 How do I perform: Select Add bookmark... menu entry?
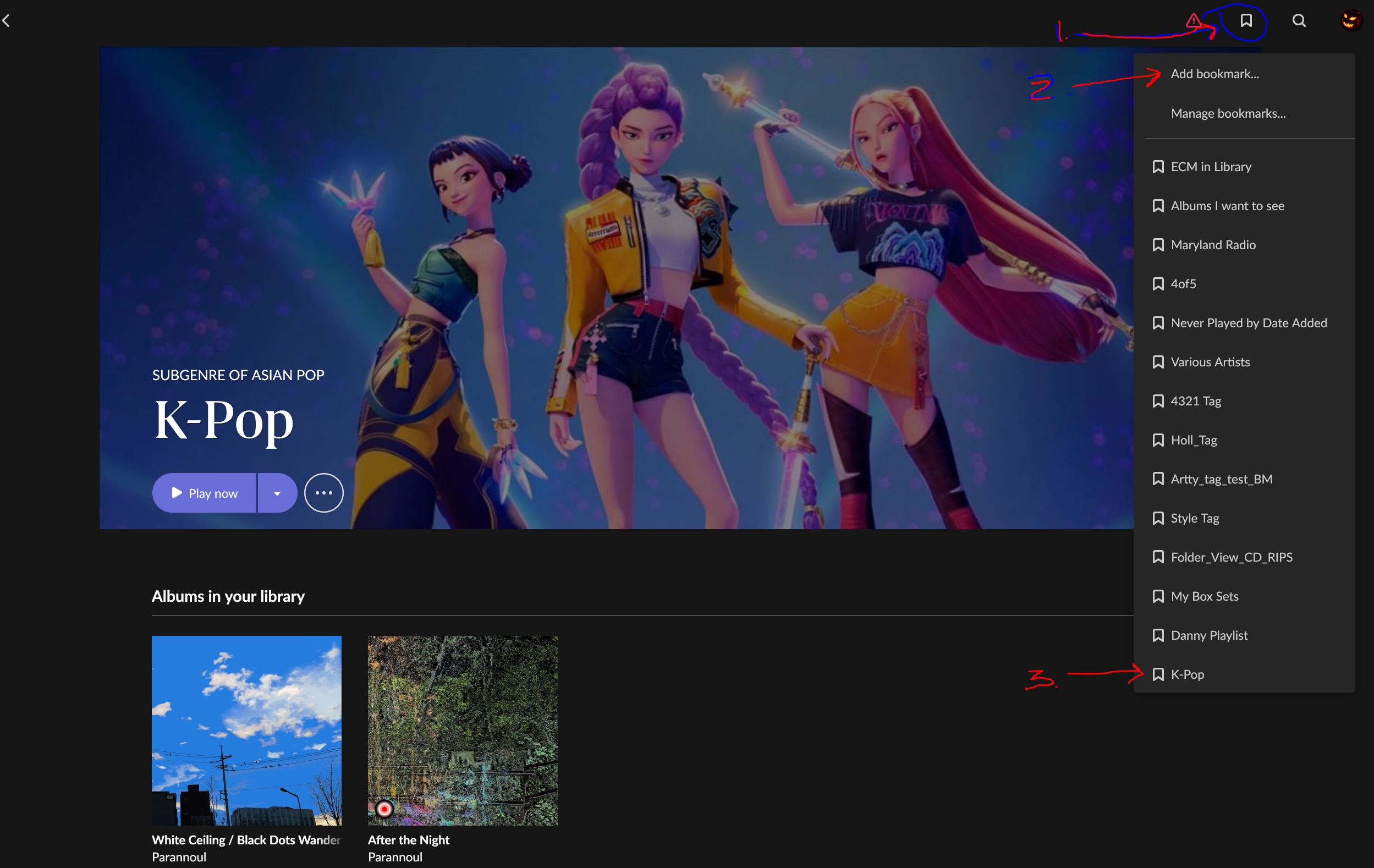[x=1215, y=74]
